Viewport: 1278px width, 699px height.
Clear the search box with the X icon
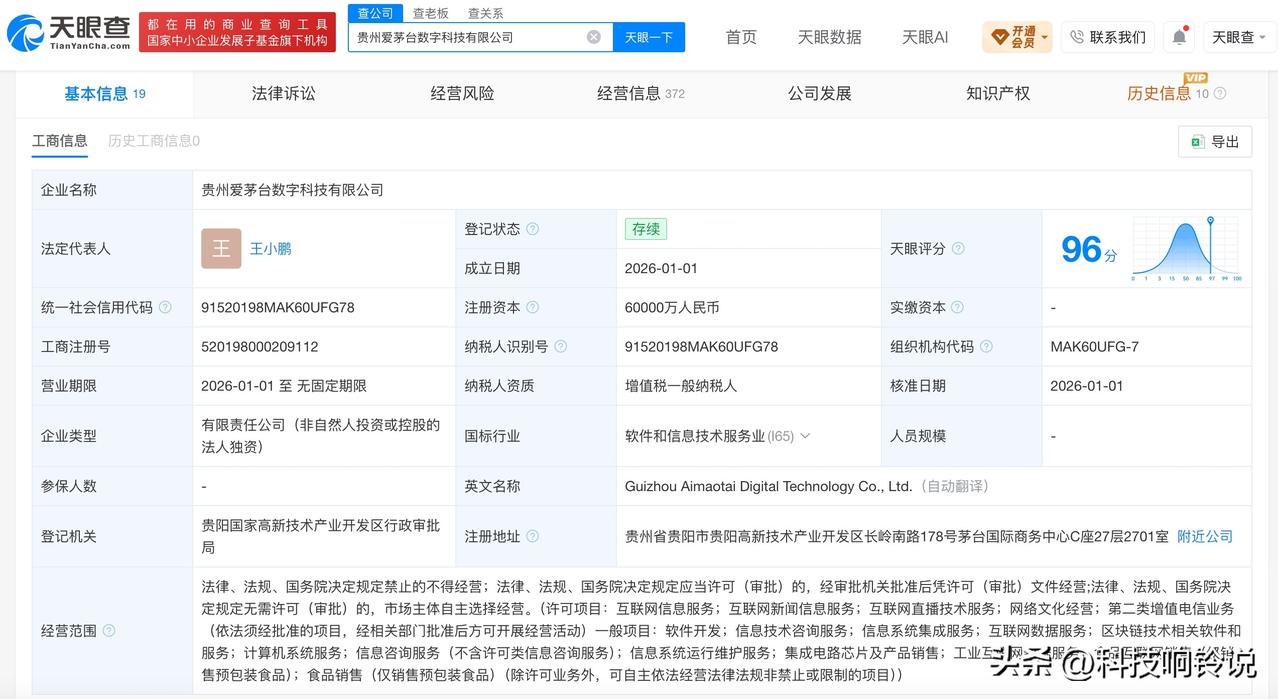594,37
